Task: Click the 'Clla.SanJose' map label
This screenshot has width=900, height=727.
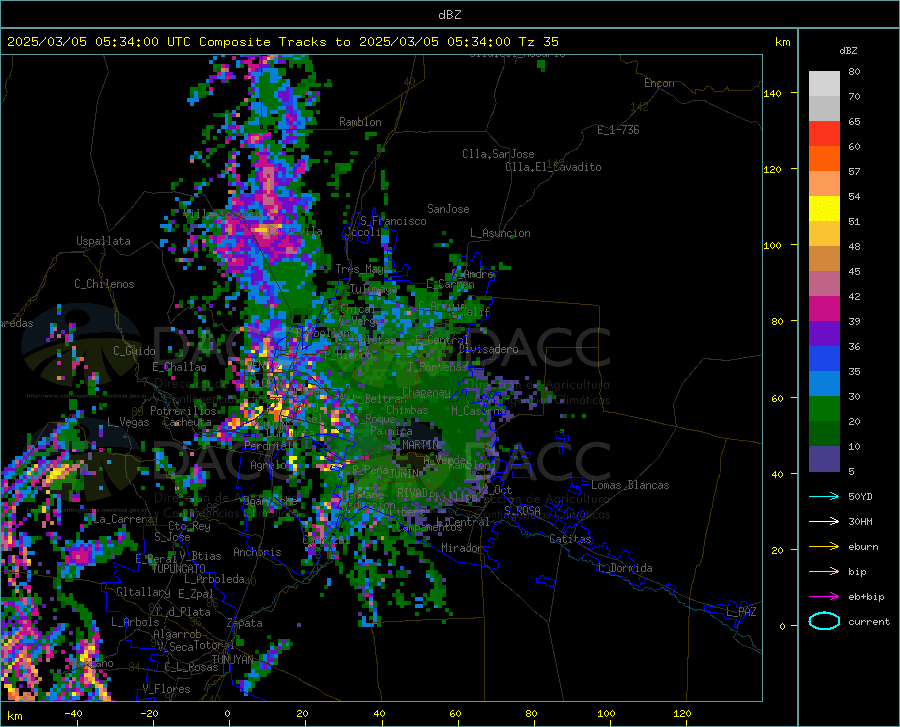Action: 498,154
